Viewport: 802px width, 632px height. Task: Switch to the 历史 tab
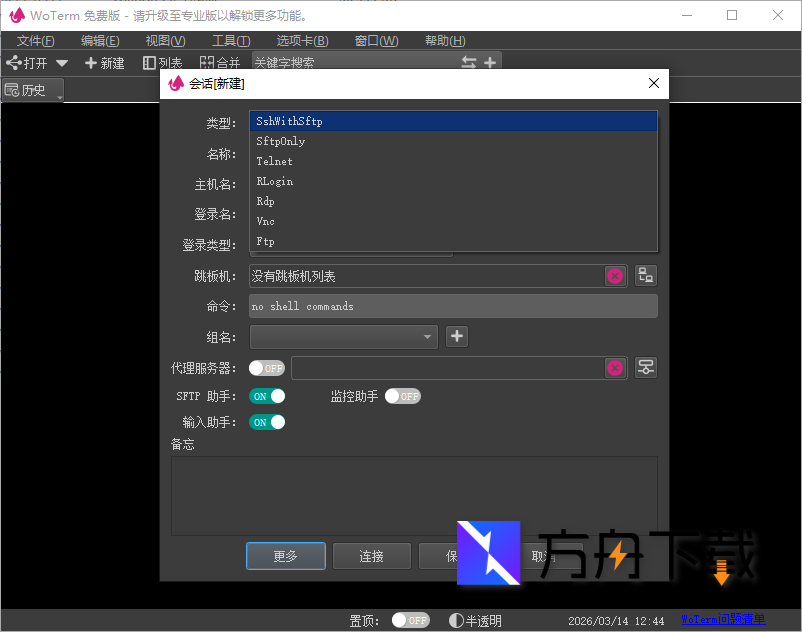(x=32, y=89)
